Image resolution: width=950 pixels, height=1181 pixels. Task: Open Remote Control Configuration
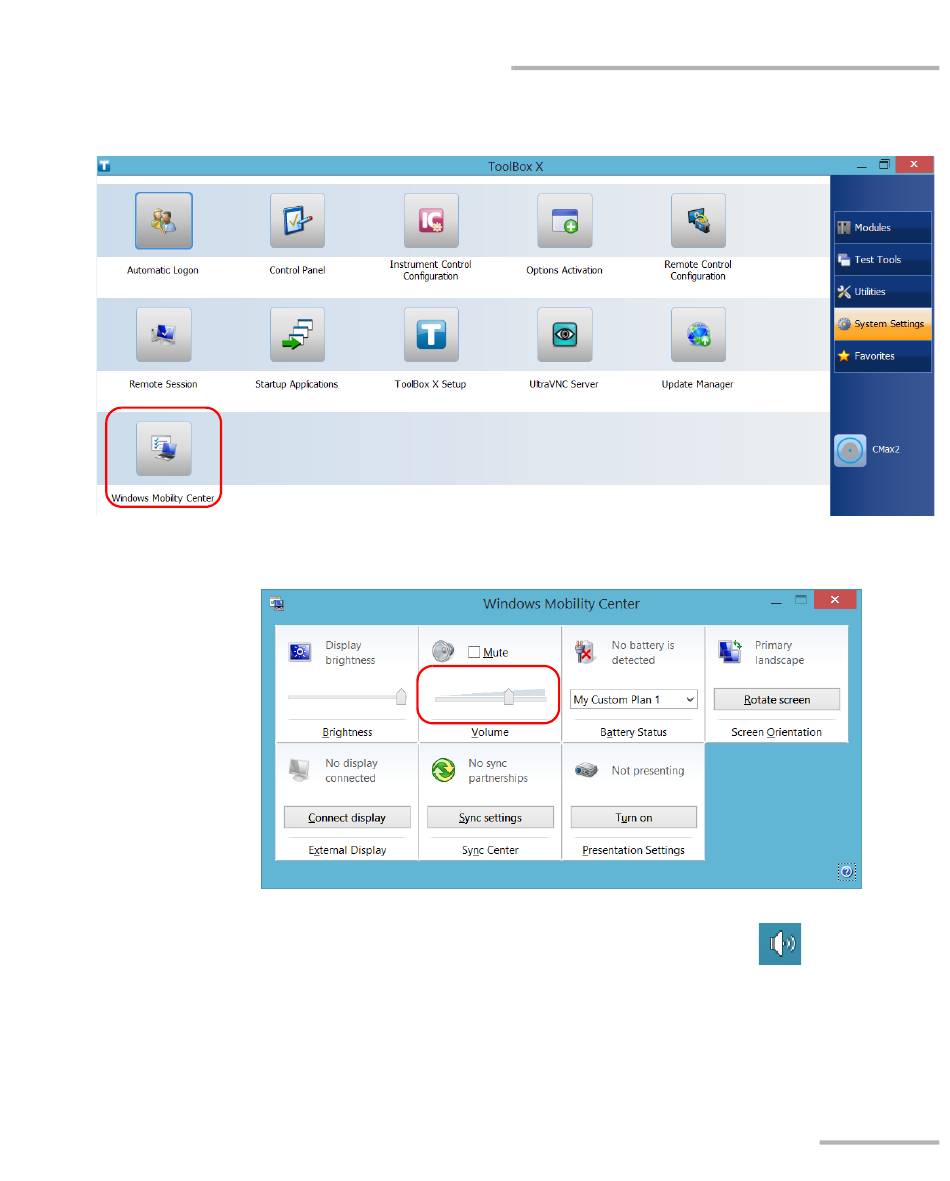click(698, 220)
